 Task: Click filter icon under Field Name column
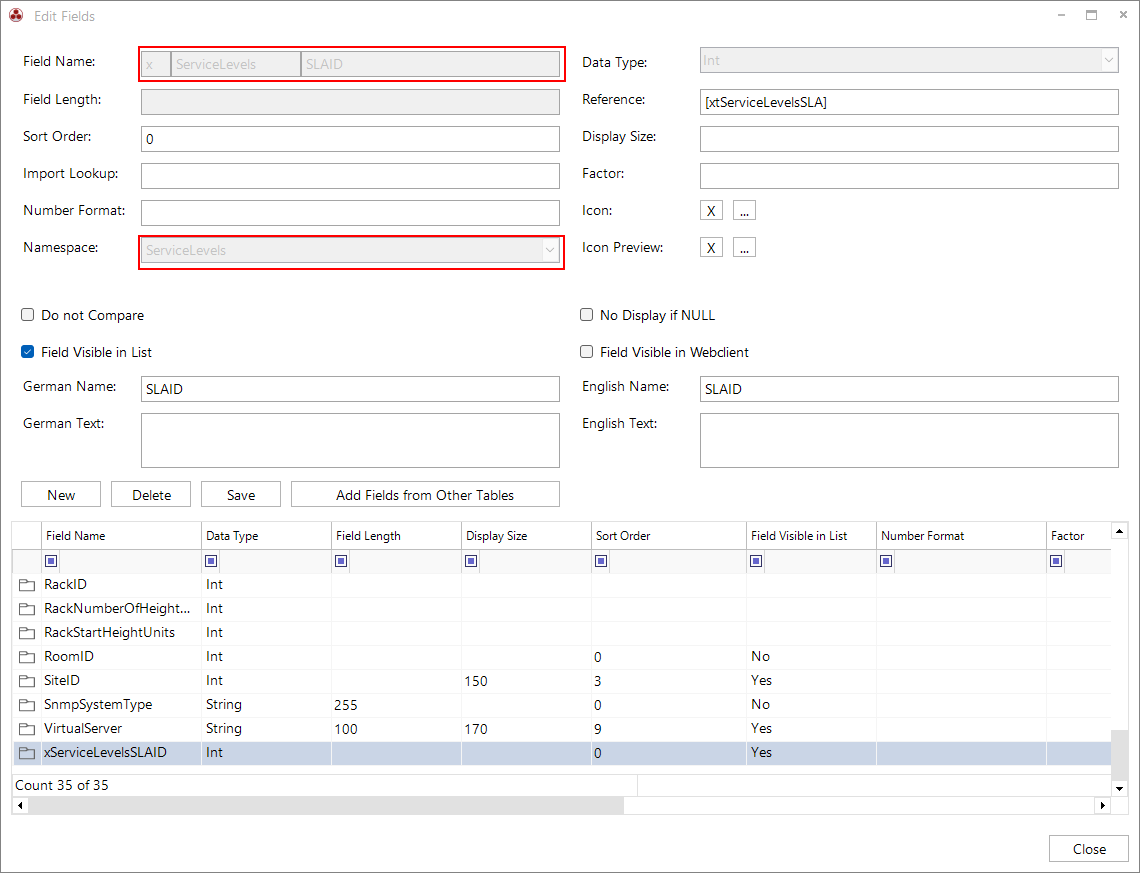(51, 560)
